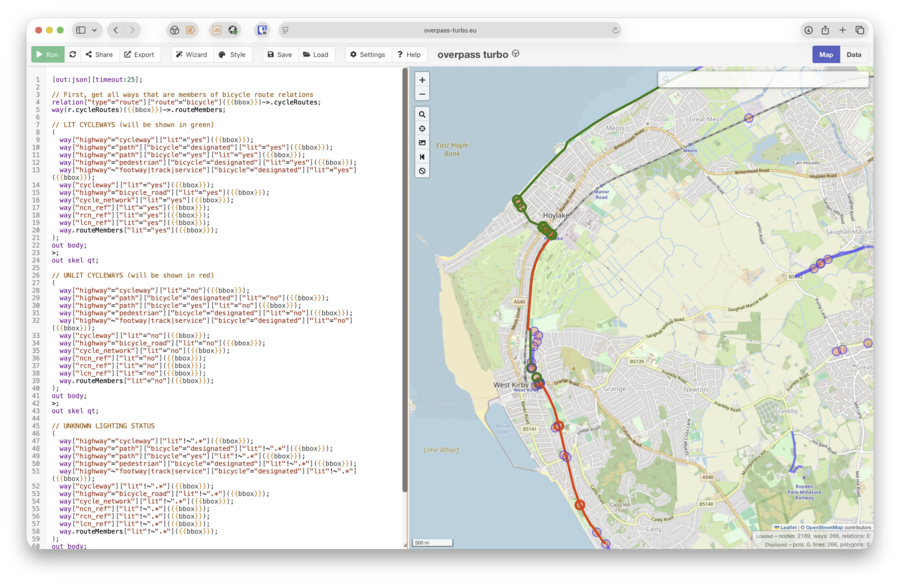This screenshot has height=584, width=900.
Task: Load a saved query
Action: click(318, 55)
